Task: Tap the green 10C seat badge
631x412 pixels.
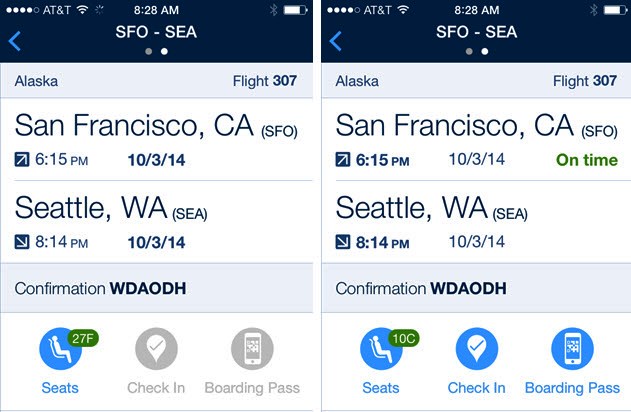Action: [x=403, y=336]
